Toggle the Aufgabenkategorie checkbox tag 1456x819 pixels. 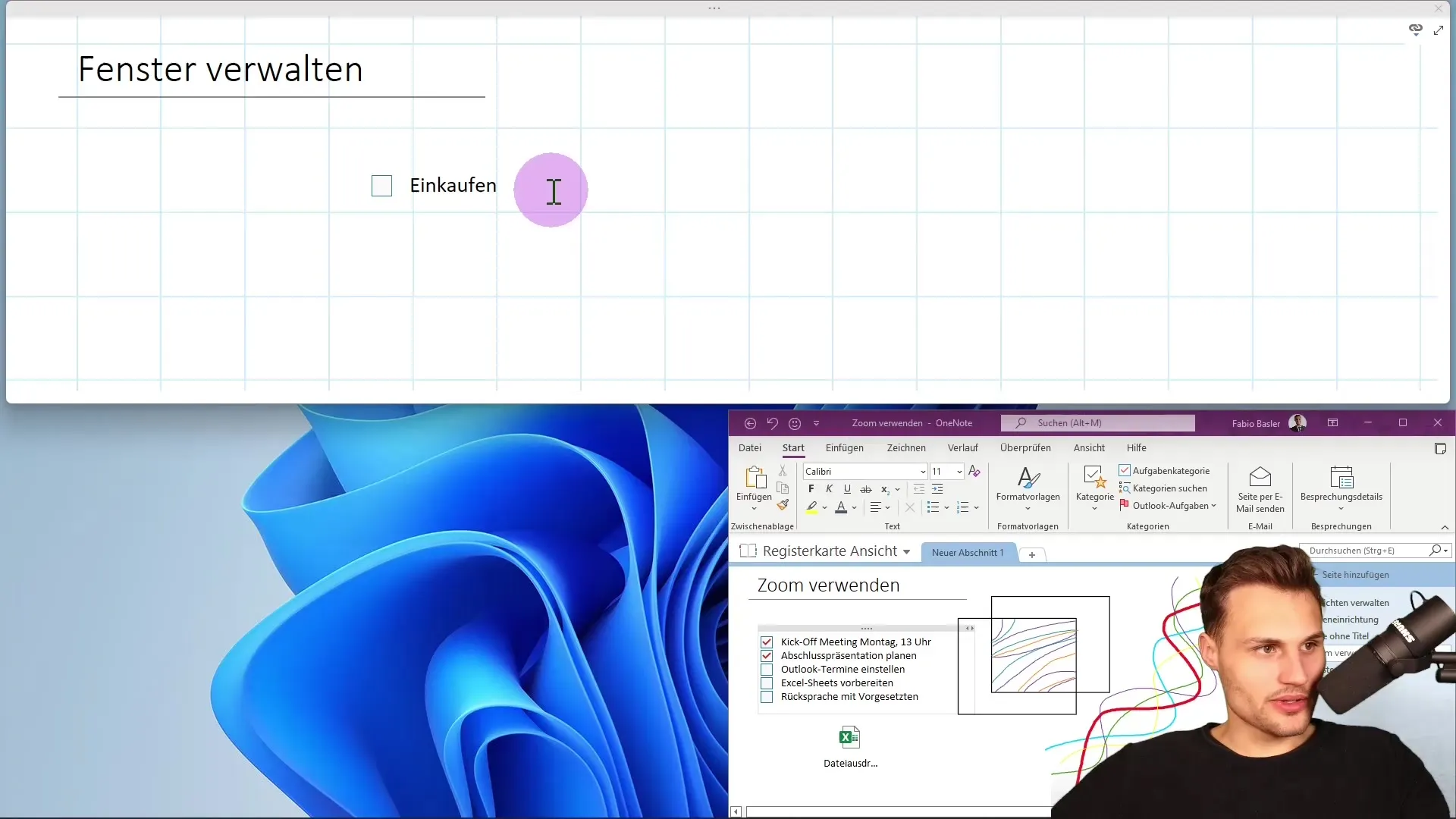point(1164,471)
